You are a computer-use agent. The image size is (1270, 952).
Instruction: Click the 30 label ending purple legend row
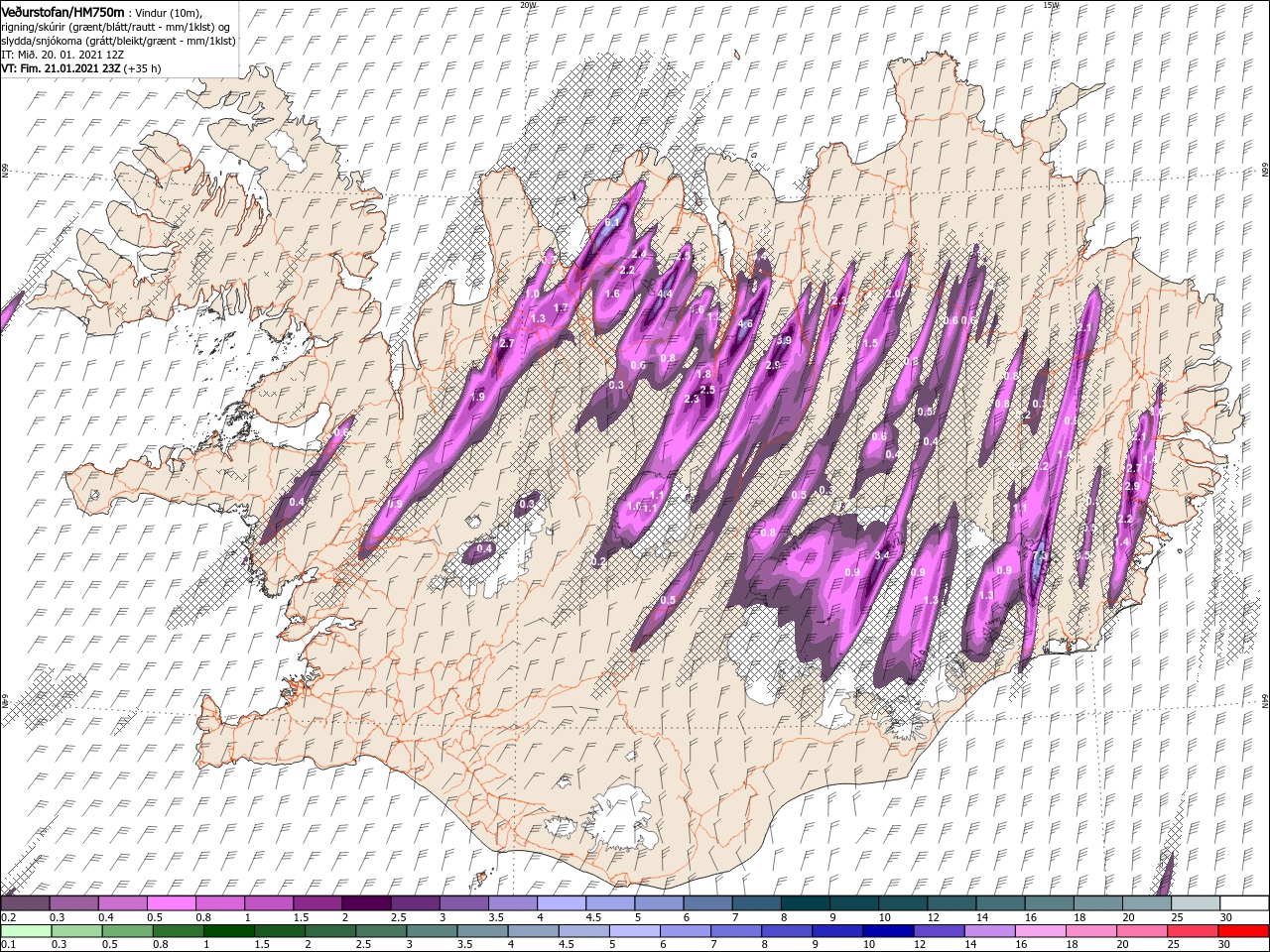[x=1226, y=917]
